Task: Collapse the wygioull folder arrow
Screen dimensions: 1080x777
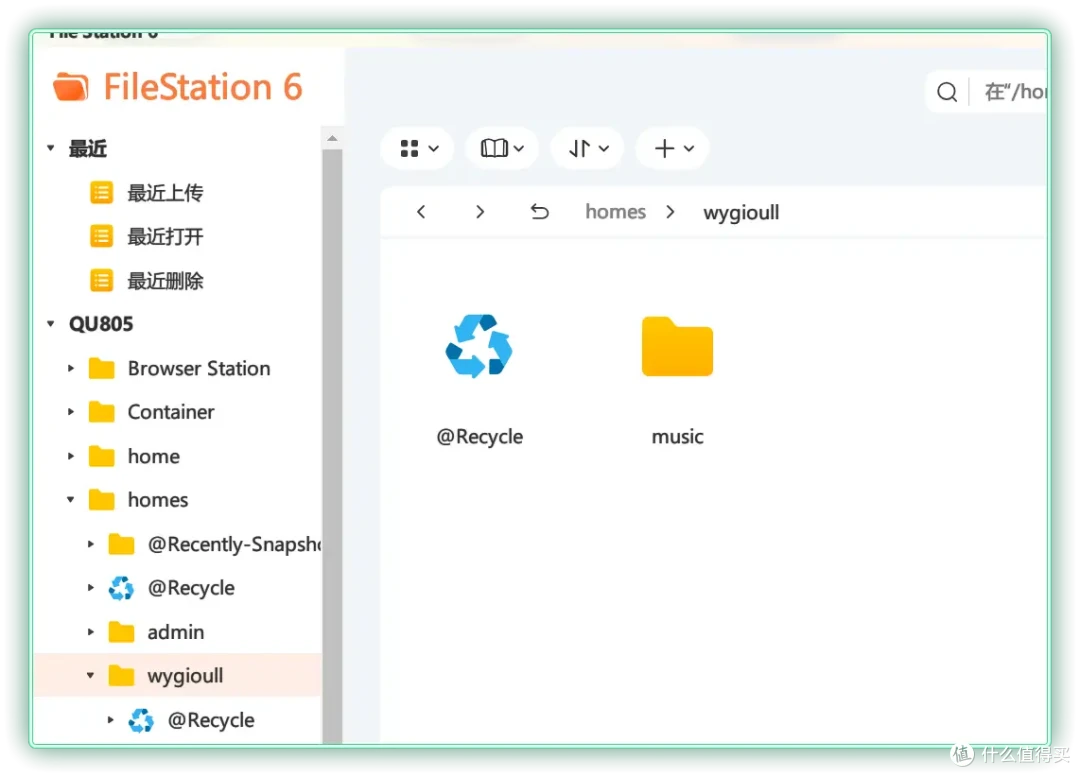Action: click(x=90, y=676)
